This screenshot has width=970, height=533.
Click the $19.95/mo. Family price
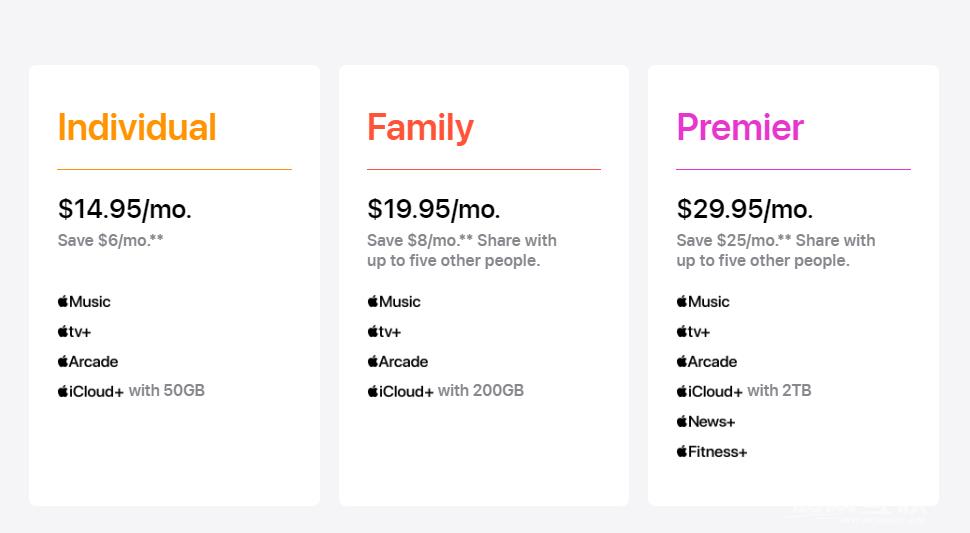(x=434, y=209)
